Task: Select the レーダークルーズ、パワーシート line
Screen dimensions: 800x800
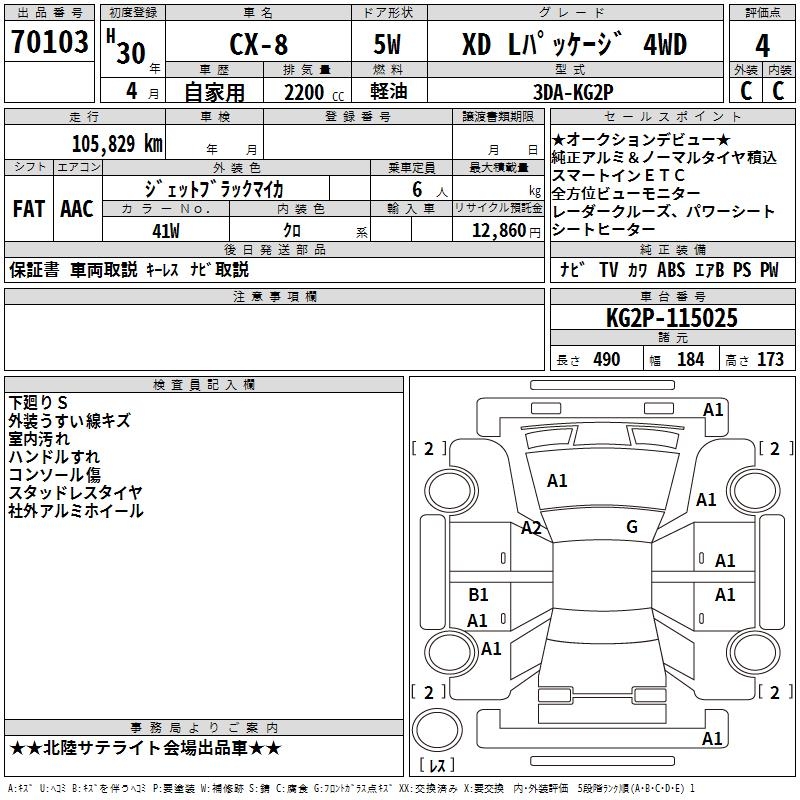Action: coord(663,211)
